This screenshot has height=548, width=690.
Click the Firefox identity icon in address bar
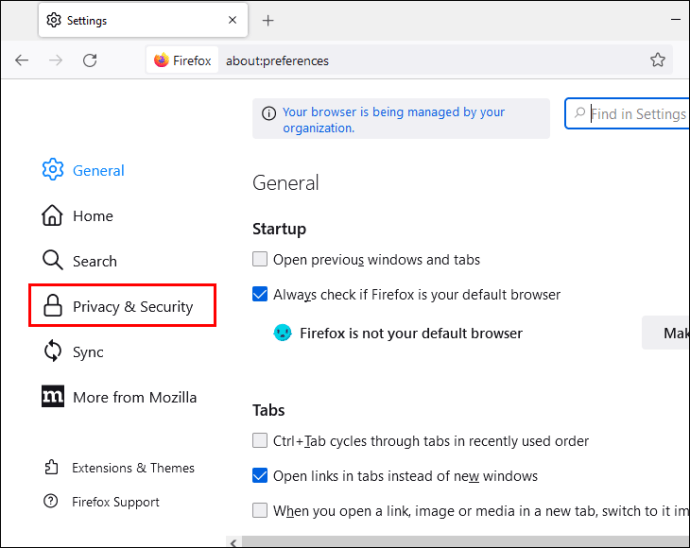pyautogui.click(x=161, y=60)
